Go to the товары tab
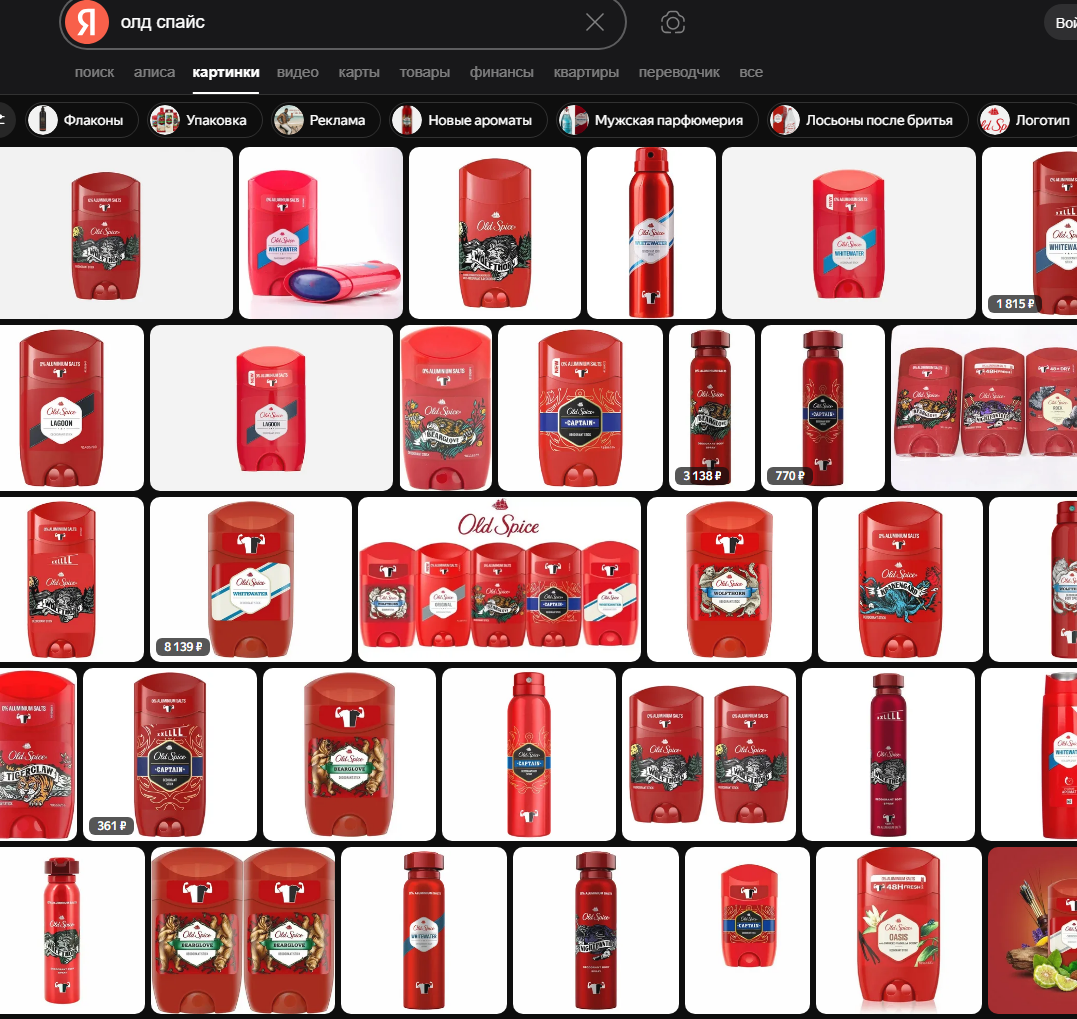The image size is (1077, 1019). coord(424,72)
